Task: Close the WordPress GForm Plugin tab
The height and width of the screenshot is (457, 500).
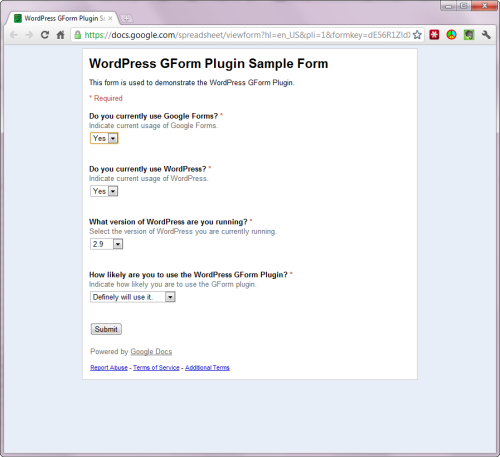Action: [x=110, y=18]
